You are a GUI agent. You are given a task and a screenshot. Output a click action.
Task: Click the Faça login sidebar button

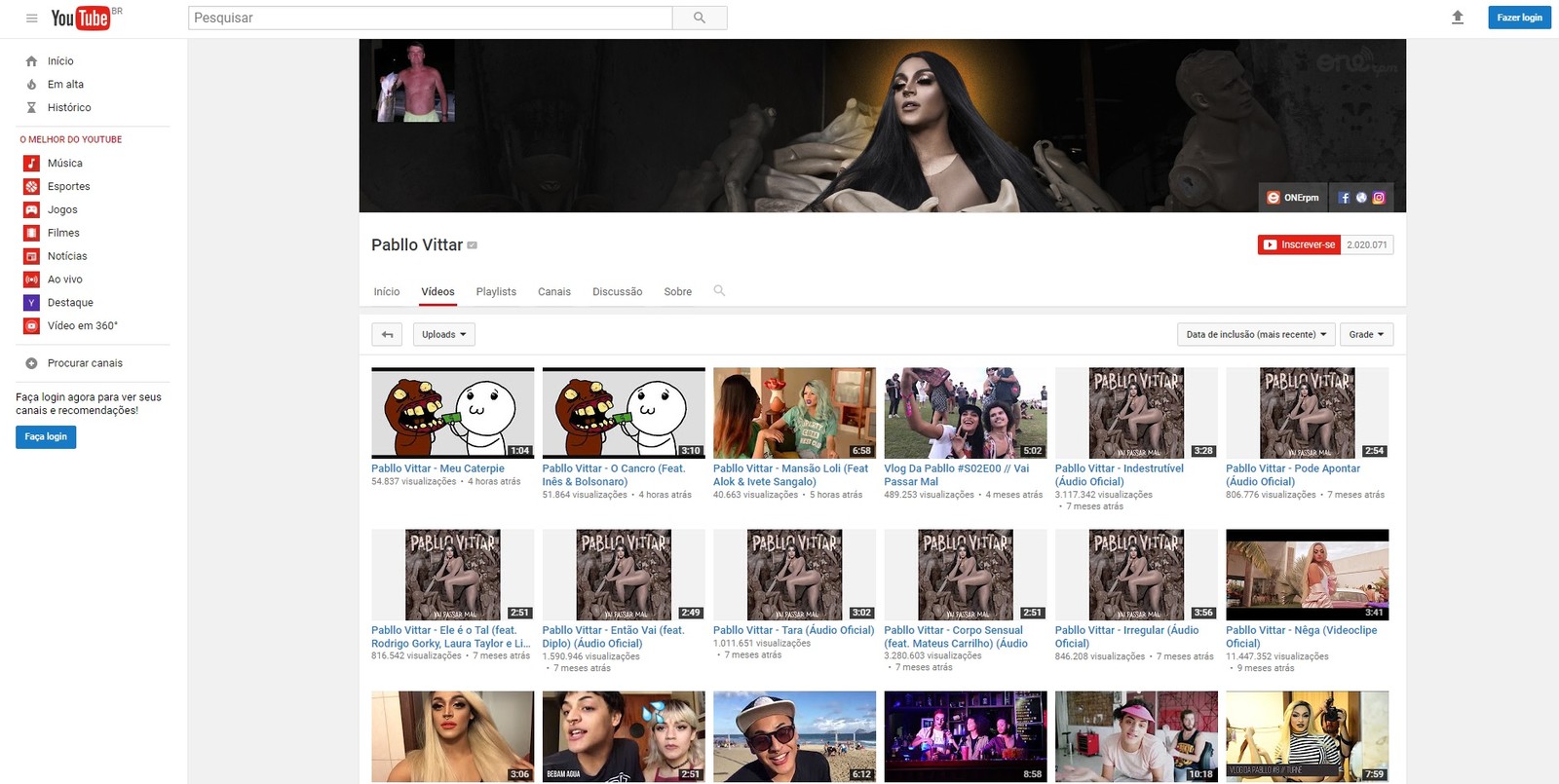pos(46,437)
